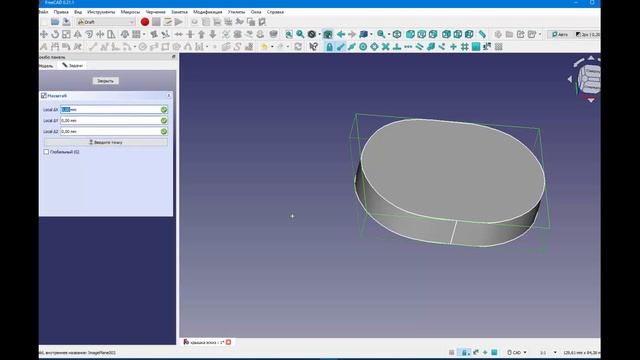Click the stop macro recording square icon
Viewport: 640px width, 360px height.
[x=156, y=22]
